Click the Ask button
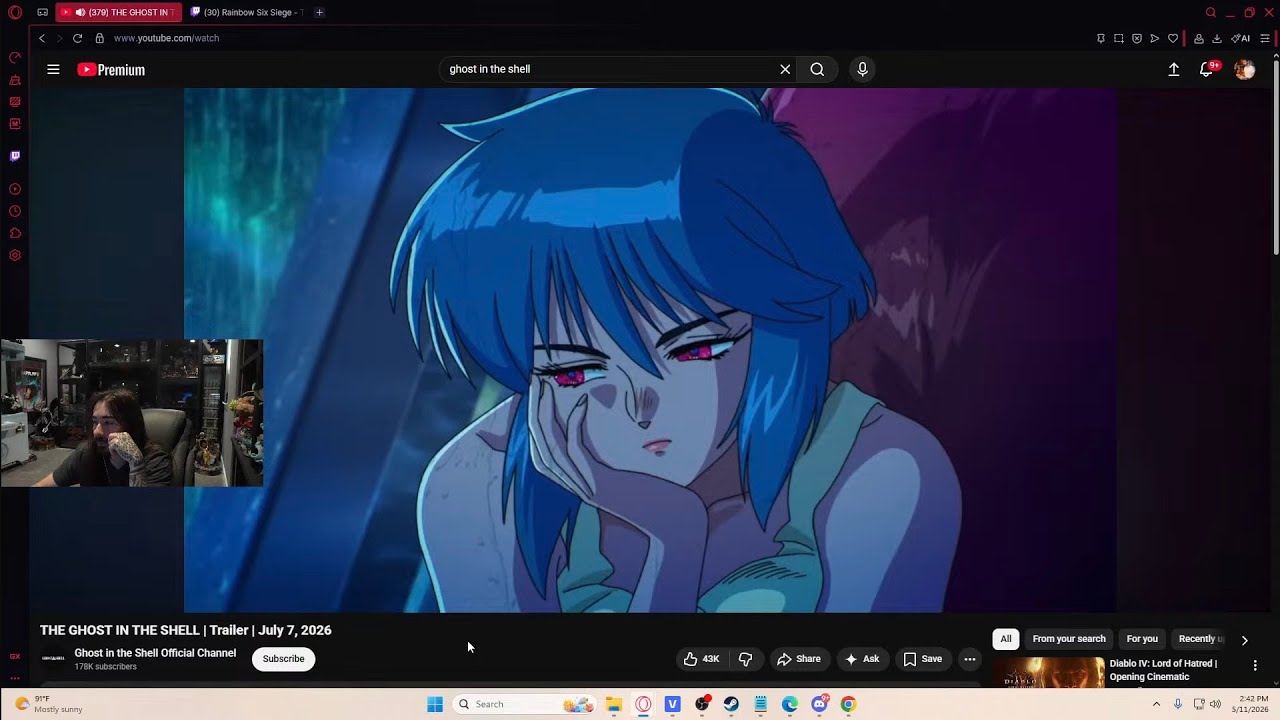Image resolution: width=1280 pixels, height=720 pixels. tap(862, 659)
